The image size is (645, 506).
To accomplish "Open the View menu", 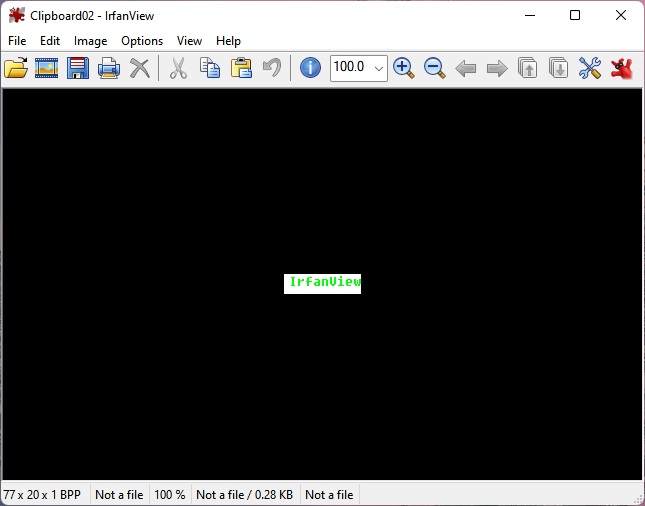I will pyautogui.click(x=189, y=41).
